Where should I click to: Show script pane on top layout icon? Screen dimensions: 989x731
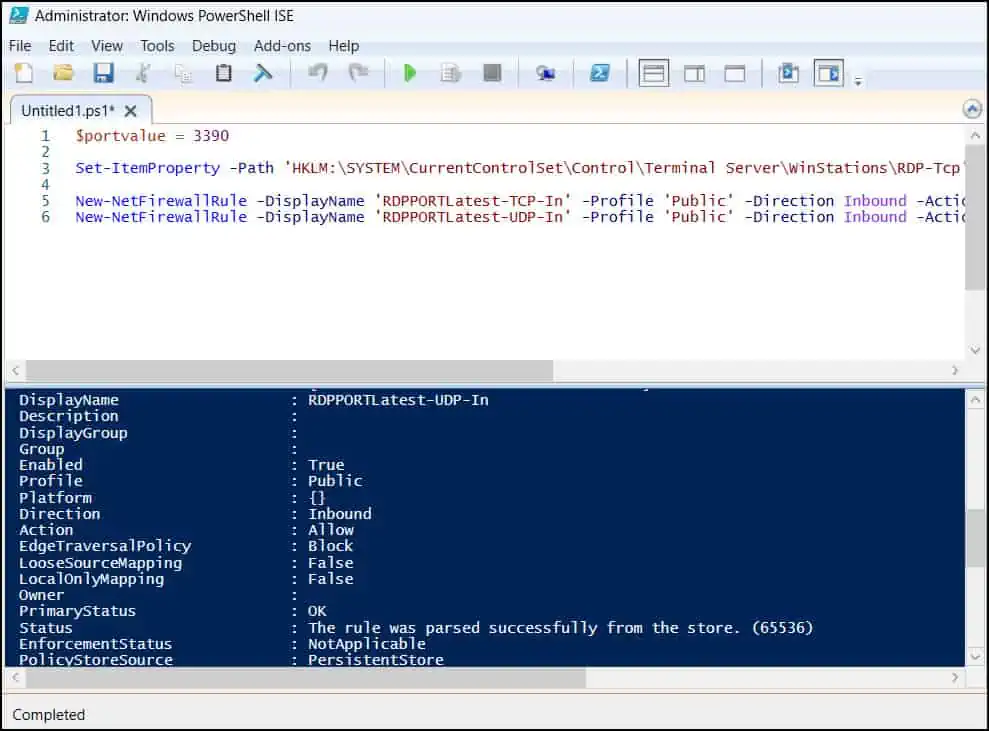(x=653, y=73)
